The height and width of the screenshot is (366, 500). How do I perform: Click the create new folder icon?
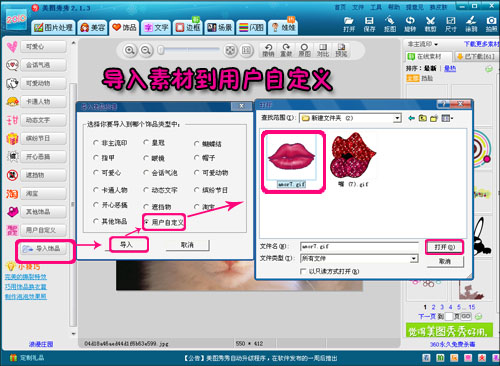[433, 118]
